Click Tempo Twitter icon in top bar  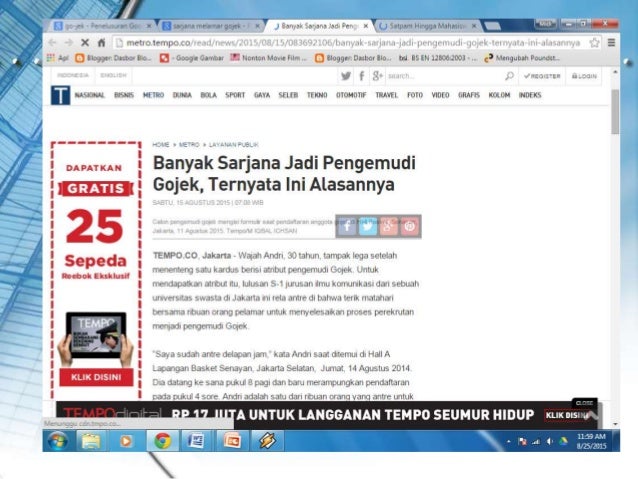point(346,76)
